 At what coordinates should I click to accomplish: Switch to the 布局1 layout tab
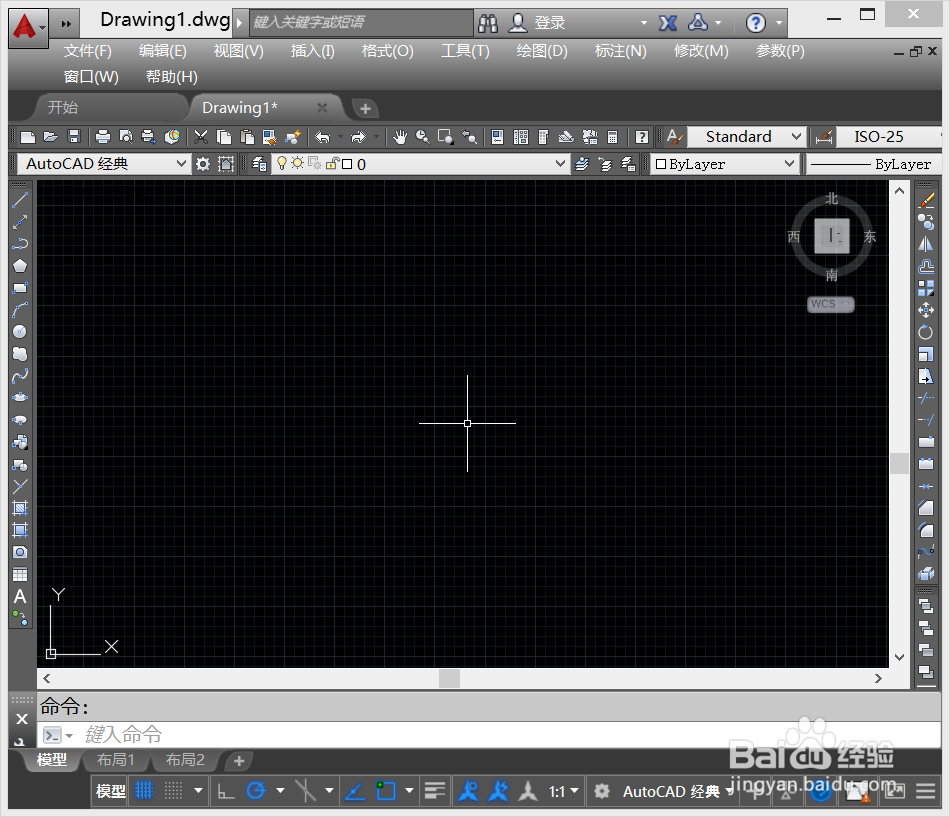coord(115,759)
